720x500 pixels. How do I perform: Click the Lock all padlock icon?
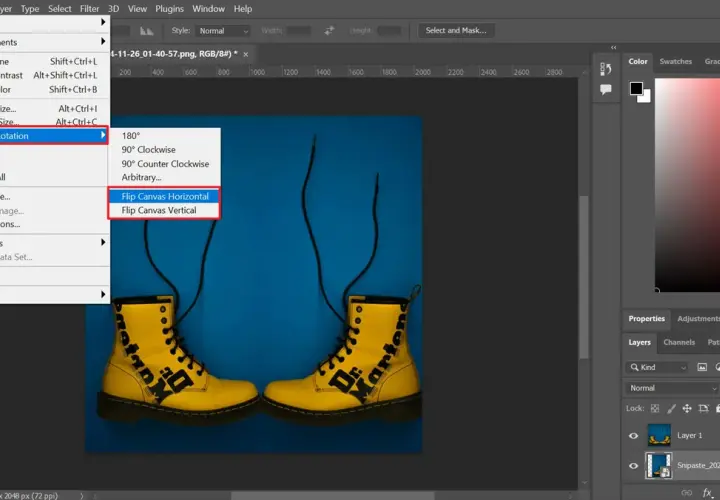tap(718, 408)
